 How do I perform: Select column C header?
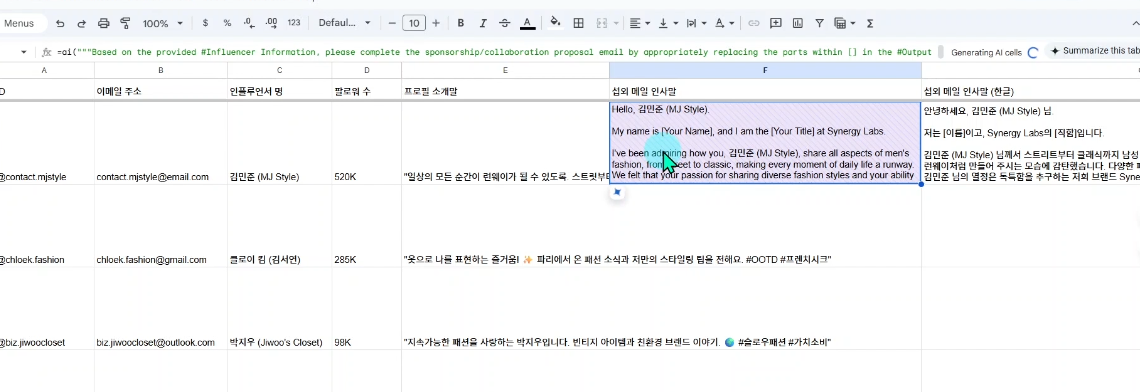[279, 71]
